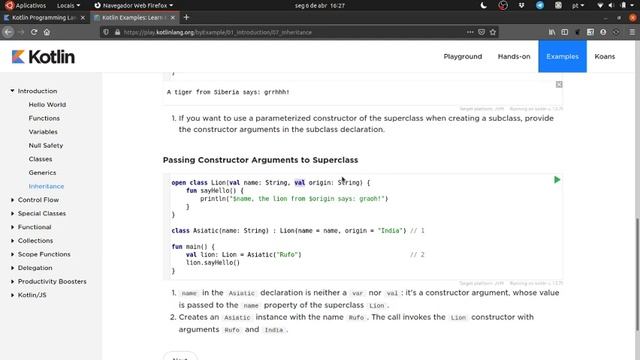Open the network indicator in the top panel

pos(600,5)
